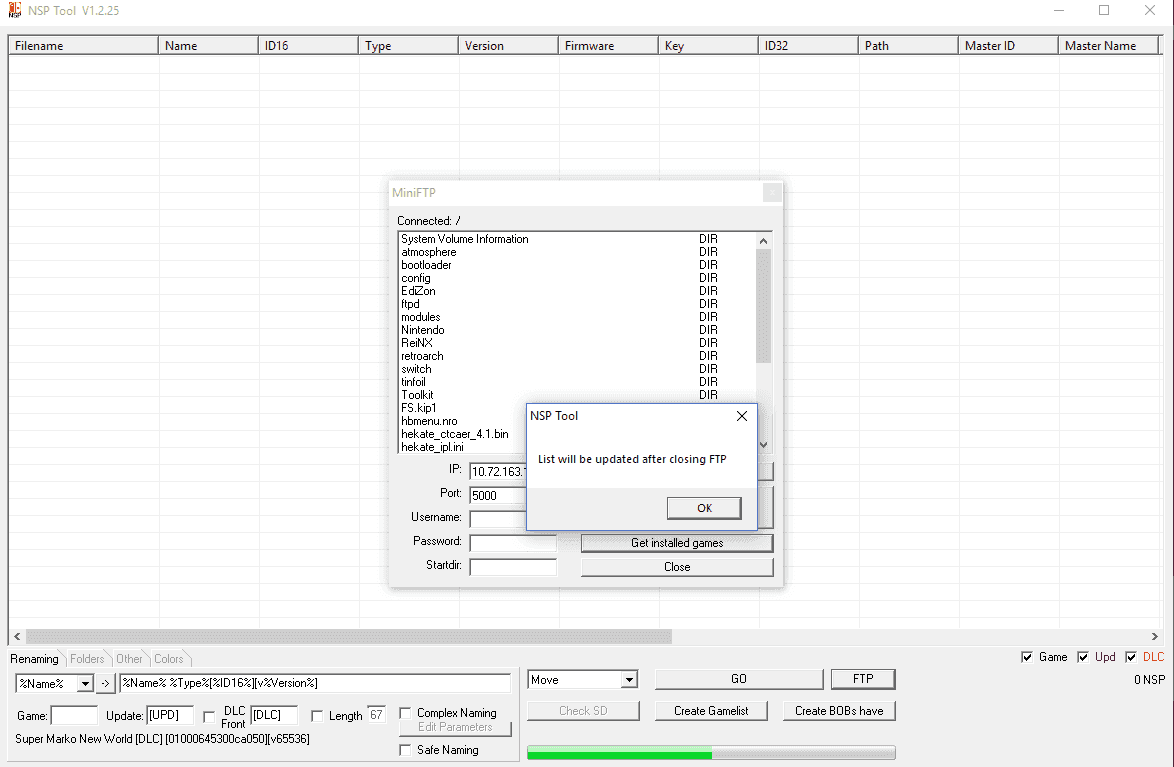Image resolution: width=1174 pixels, height=767 pixels.
Task: Click the Port field showing 5000
Action: 498,496
